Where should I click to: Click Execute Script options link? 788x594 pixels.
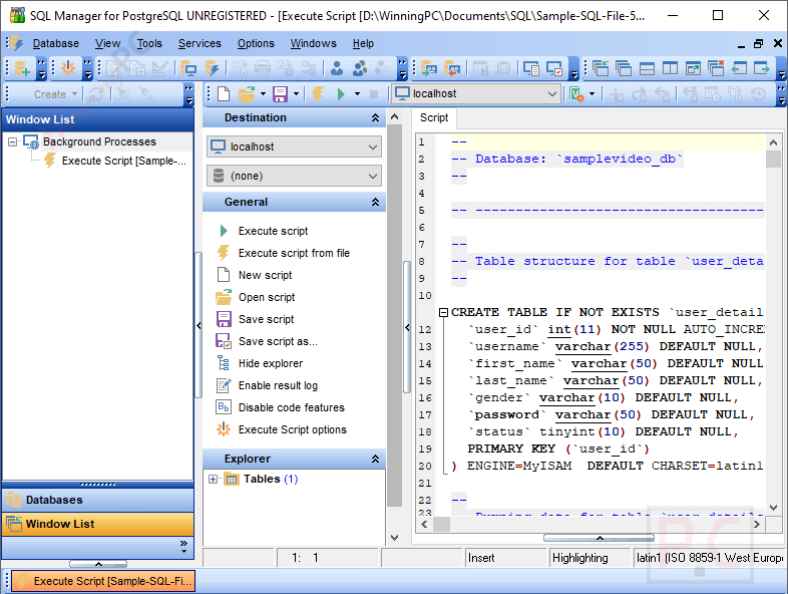tap(292, 430)
